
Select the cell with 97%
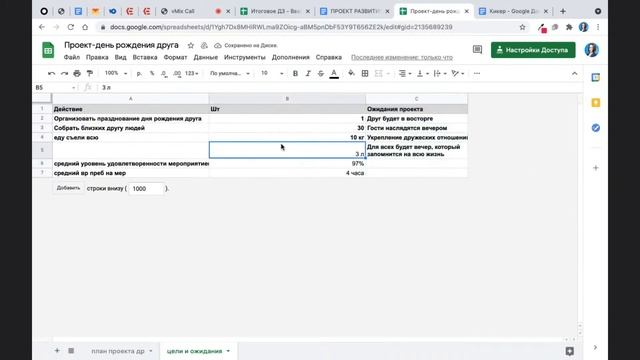287,163
